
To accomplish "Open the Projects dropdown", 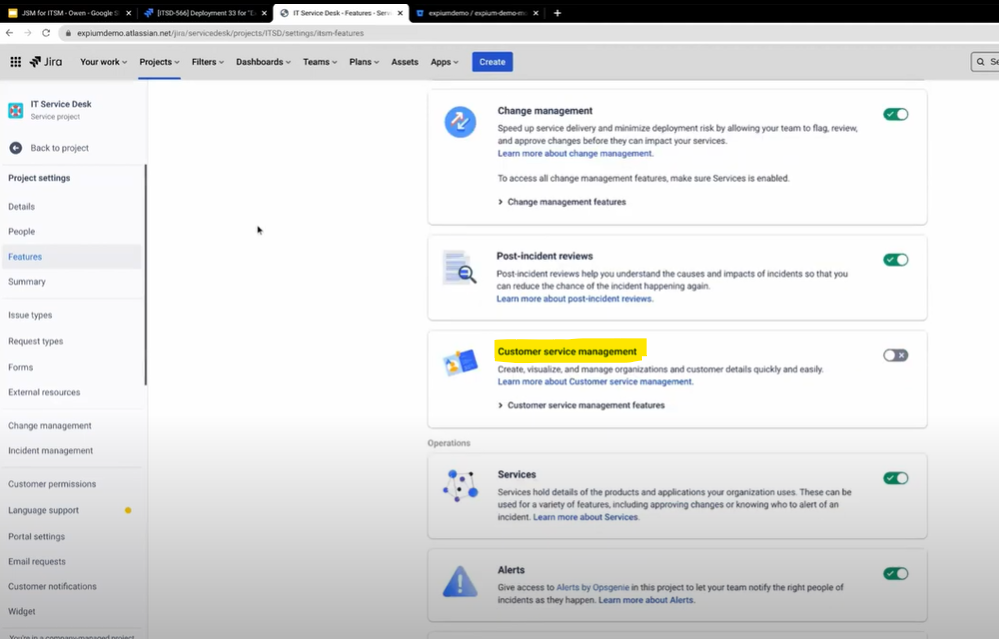I will pyautogui.click(x=159, y=62).
